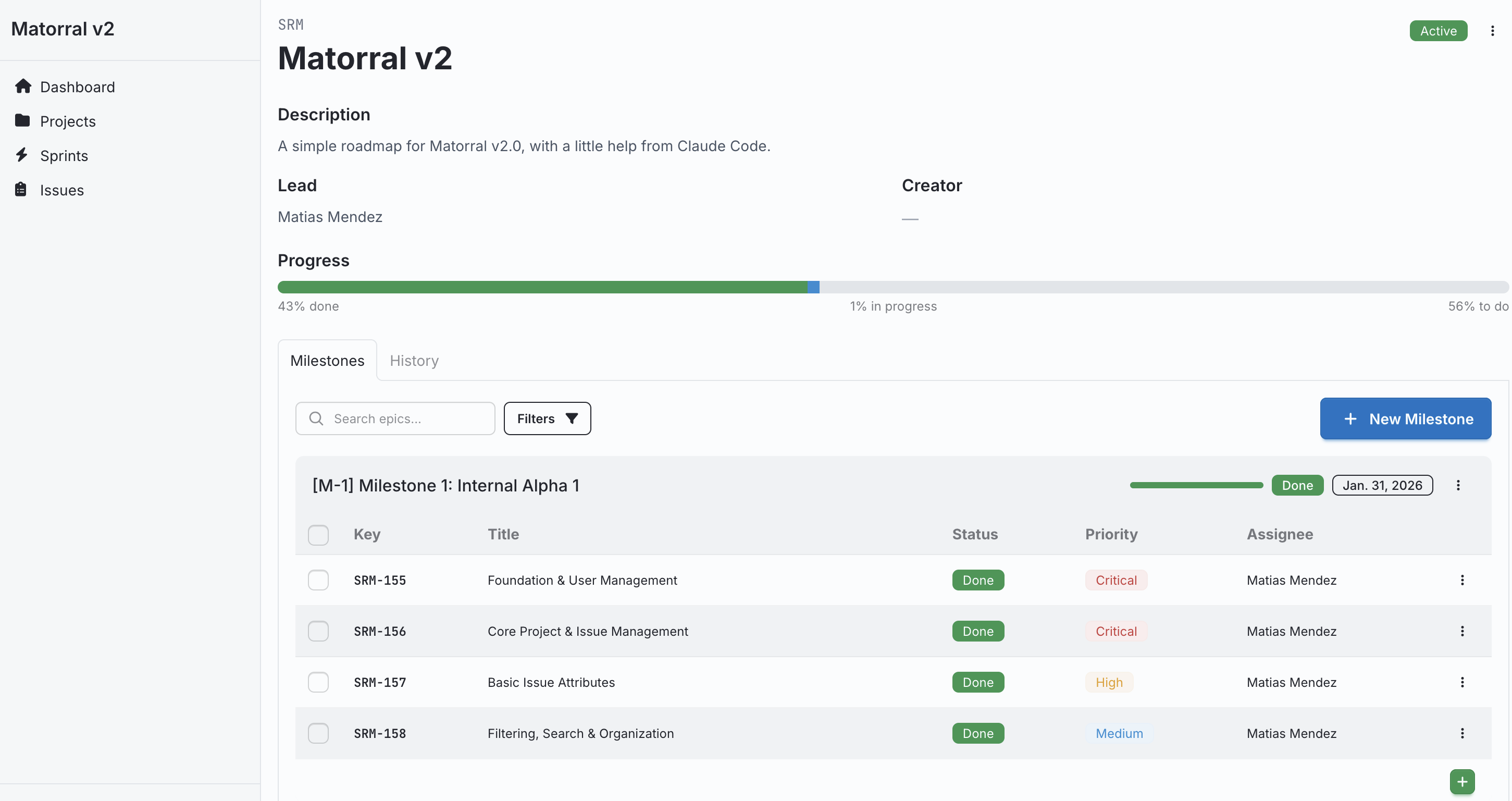Select the Milestones tab
This screenshot has width=1512, height=801.
327,361
